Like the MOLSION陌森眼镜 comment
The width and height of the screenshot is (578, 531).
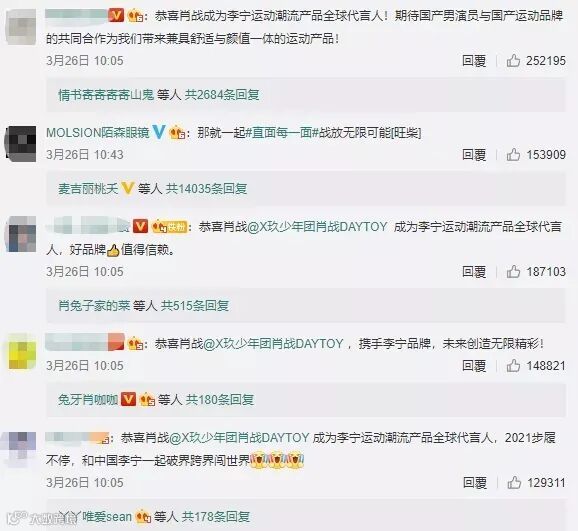click(513, 155)
